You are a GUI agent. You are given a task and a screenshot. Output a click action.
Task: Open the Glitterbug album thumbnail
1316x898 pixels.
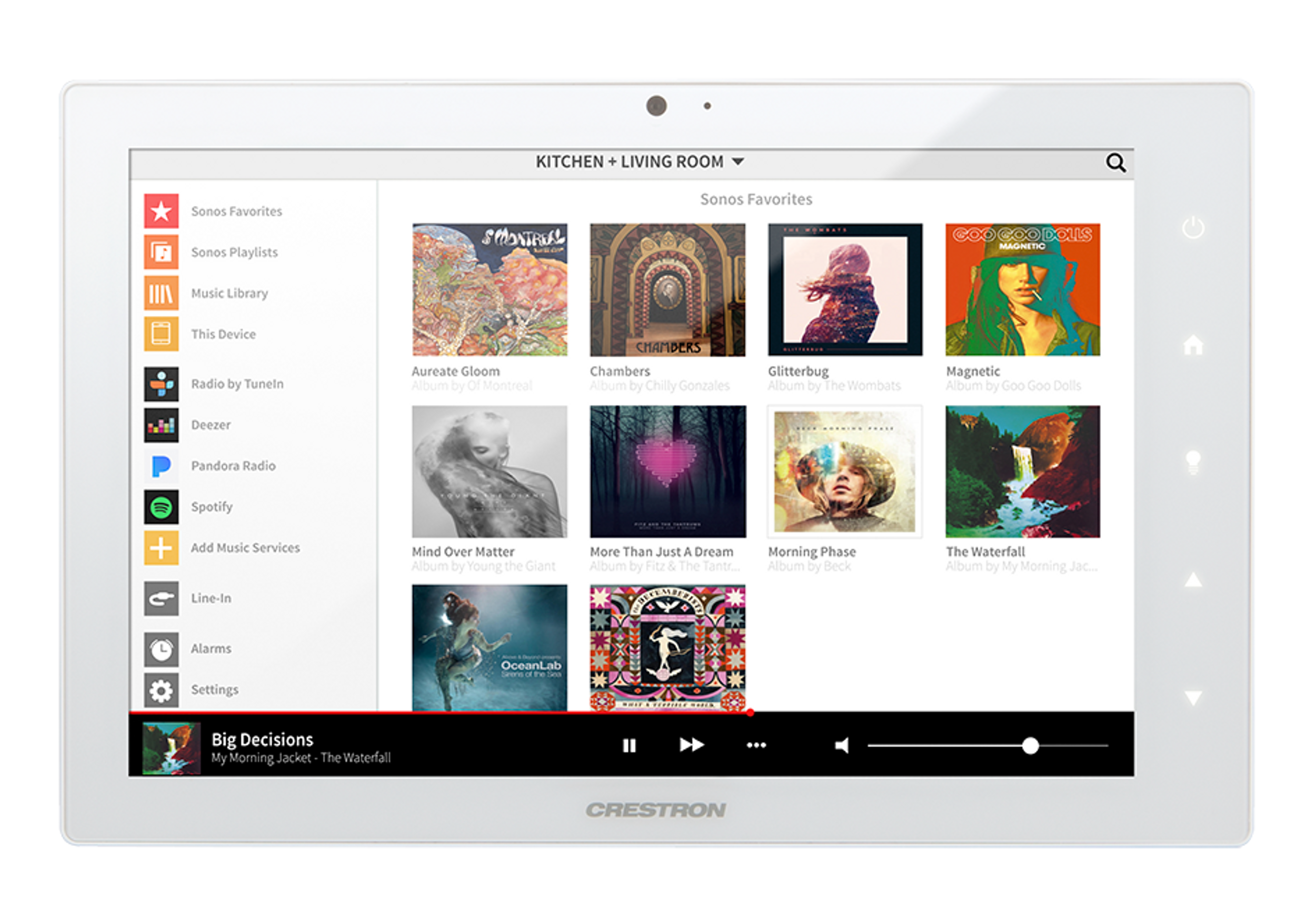pyautogui.click(x=845, y=290)
